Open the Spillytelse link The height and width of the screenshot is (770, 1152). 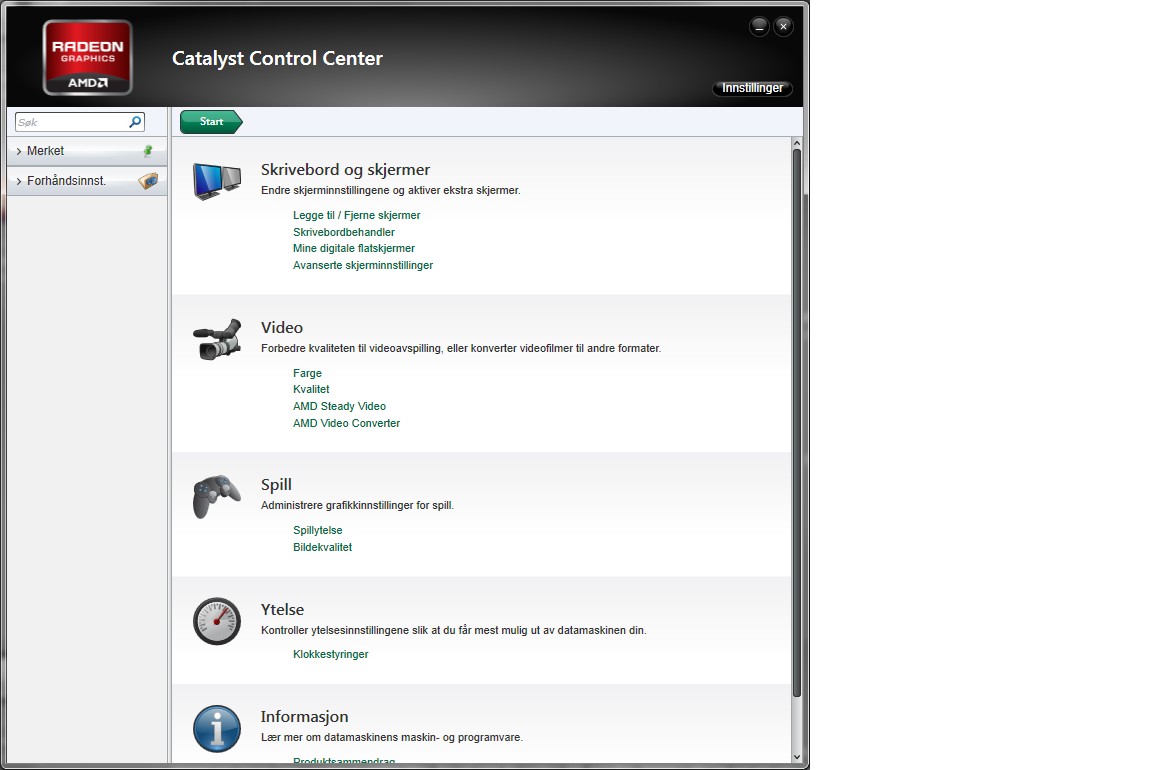click(317, 530)
